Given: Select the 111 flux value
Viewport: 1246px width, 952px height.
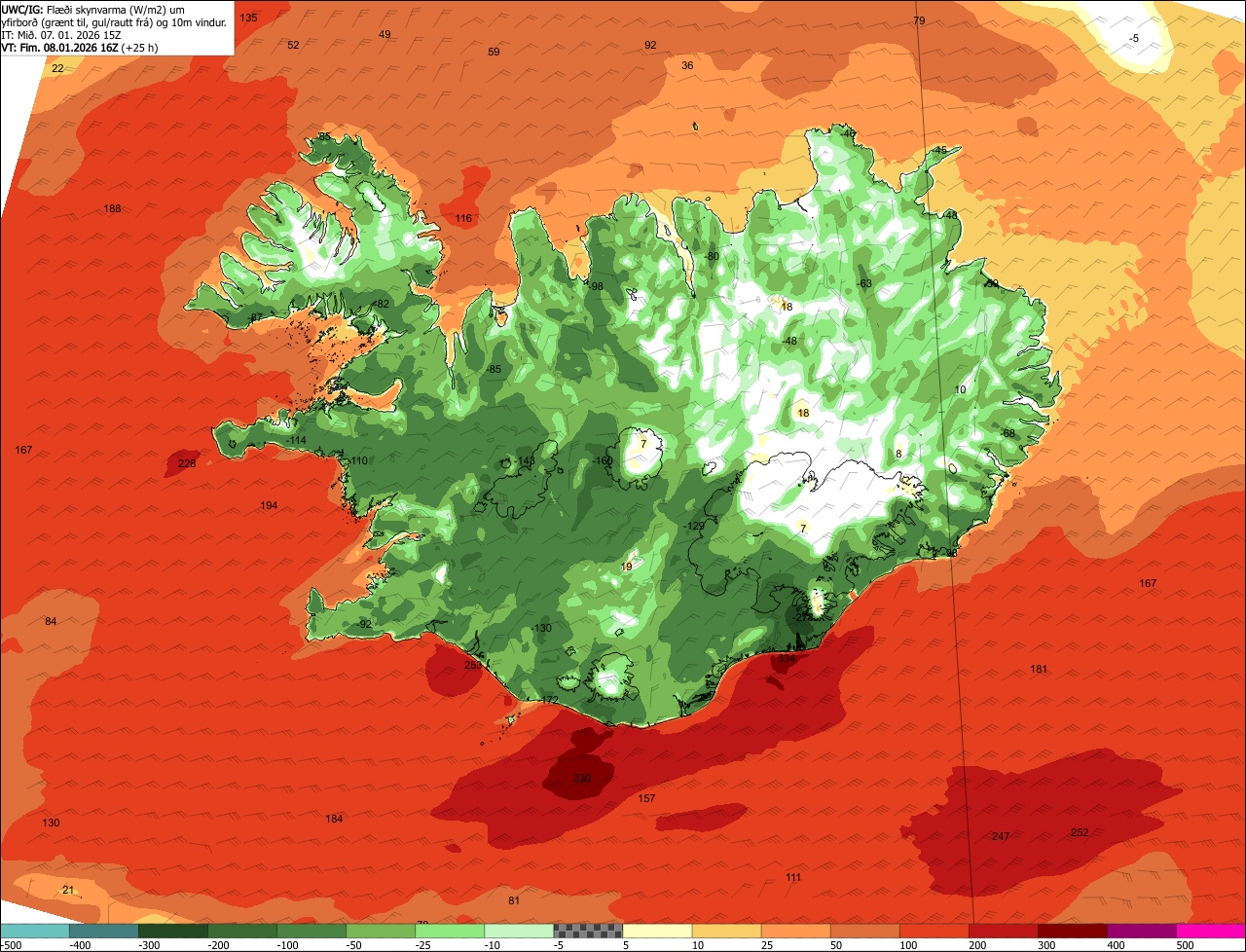Looking at the screenshot, I should point(793,877).
